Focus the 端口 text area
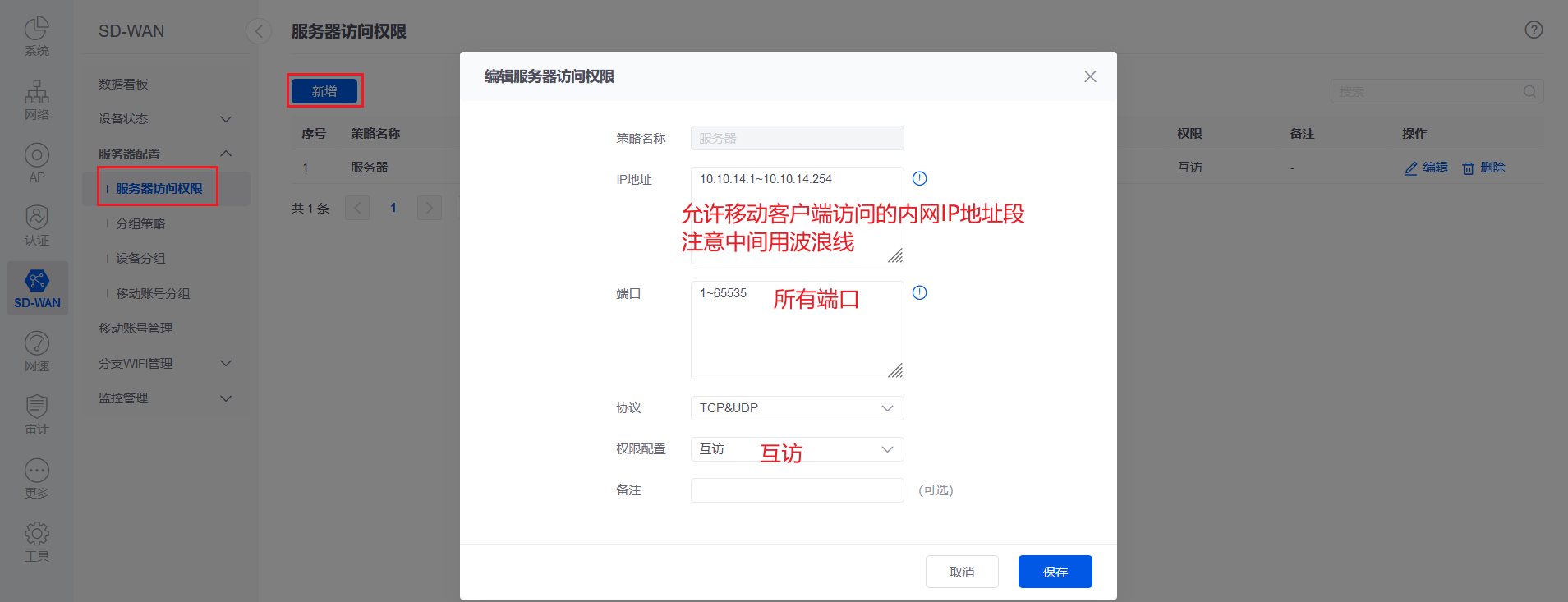Viewport: 1568px width, 602px height. pos(797,330)
